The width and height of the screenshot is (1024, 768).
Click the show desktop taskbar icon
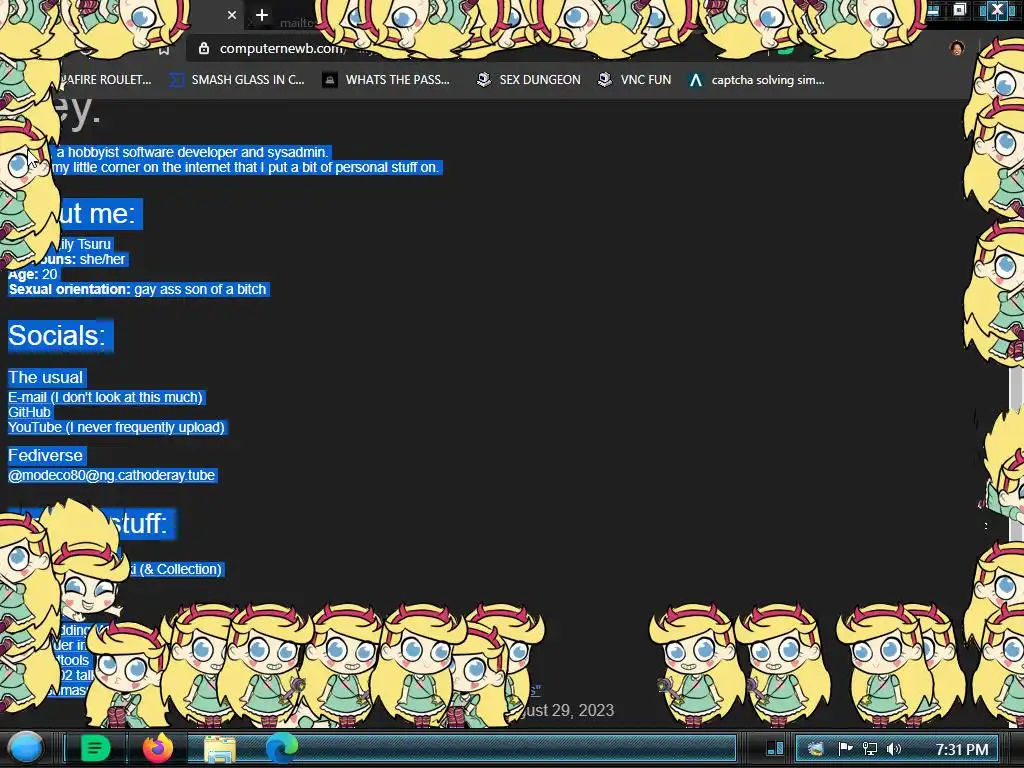(x=775, y=748)
